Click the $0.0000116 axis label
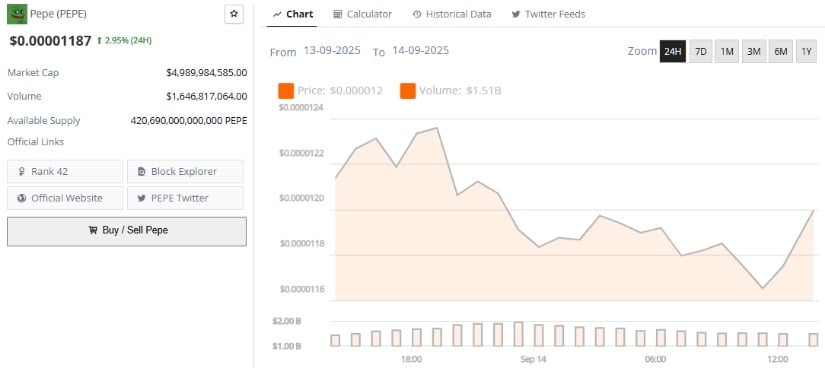 click(301, 289)
